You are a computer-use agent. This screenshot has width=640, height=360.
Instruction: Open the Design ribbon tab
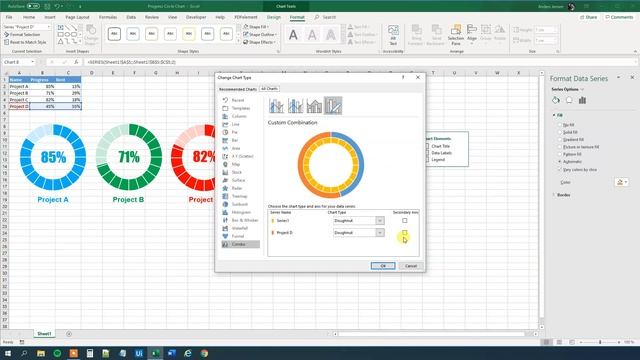click(273, 17)
